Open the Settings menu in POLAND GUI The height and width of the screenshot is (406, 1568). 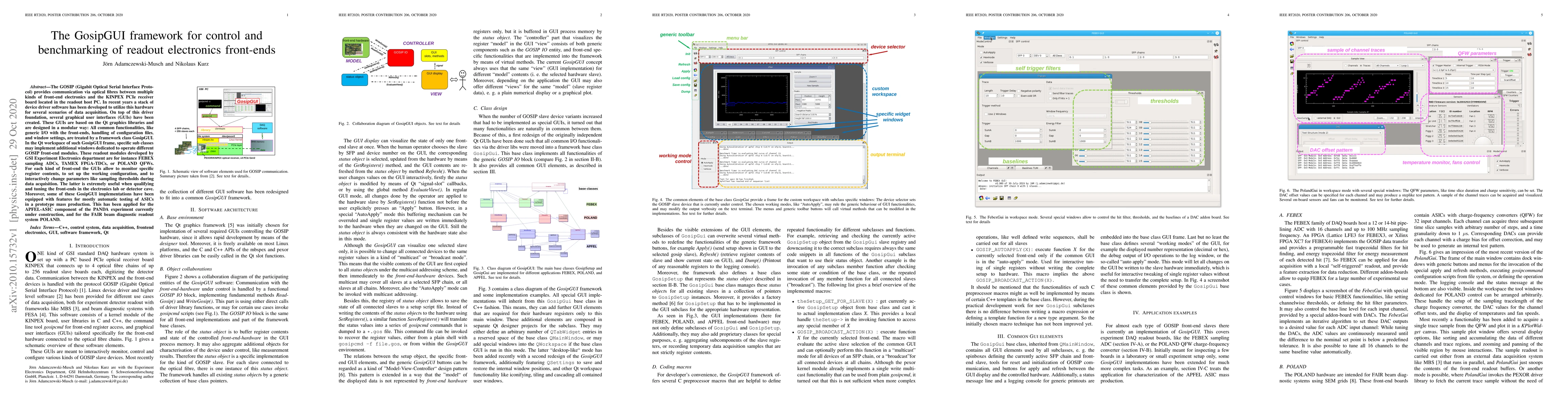pyautogui.click(x=1312, y=37)
